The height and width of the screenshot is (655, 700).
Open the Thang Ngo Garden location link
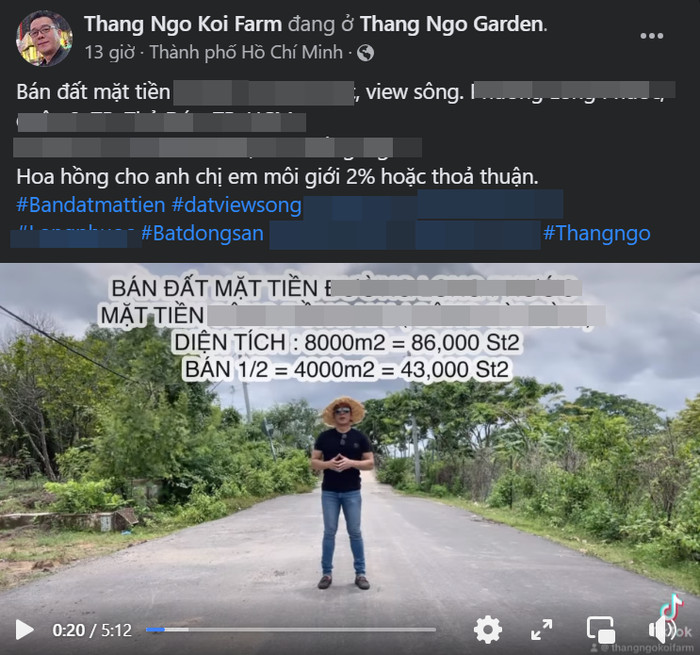pos(451,24)
